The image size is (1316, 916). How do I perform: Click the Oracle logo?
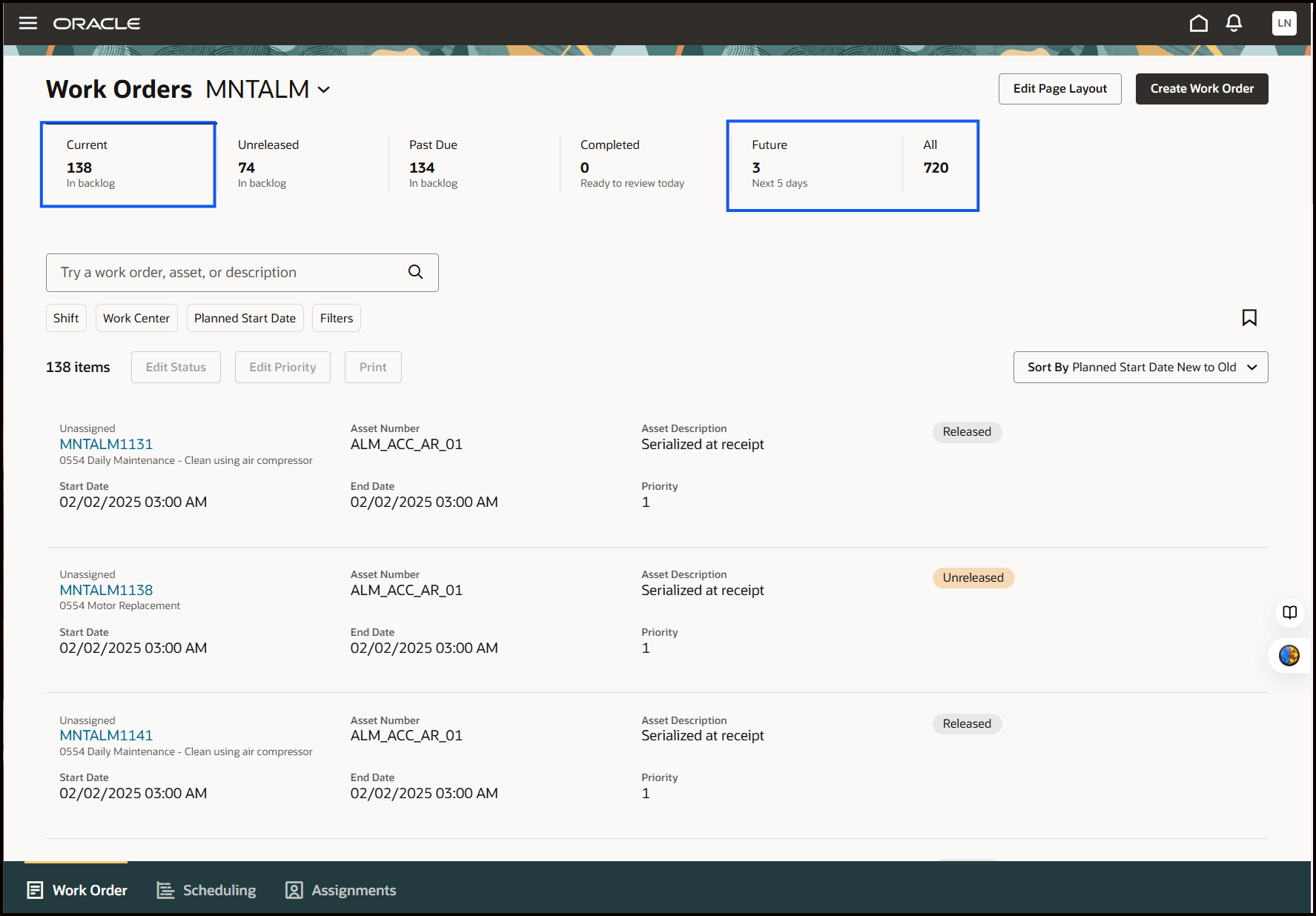pyautogui.click(x=97, y=24)
